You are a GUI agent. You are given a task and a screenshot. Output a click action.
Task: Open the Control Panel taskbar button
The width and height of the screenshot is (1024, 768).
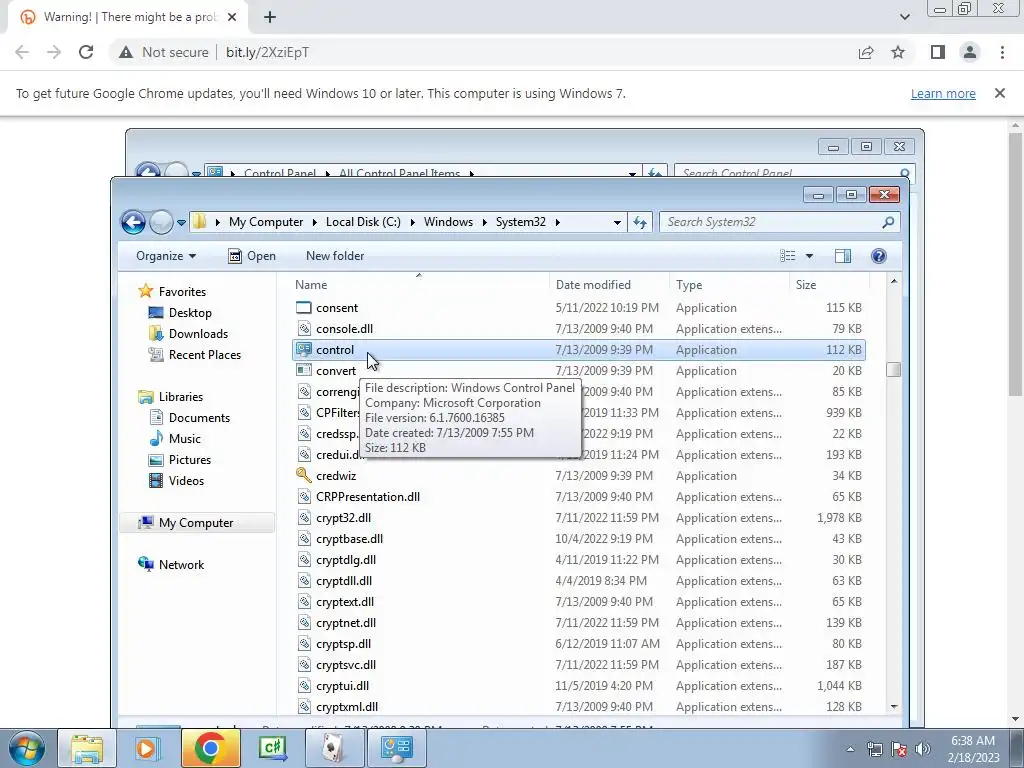[396, 748]
